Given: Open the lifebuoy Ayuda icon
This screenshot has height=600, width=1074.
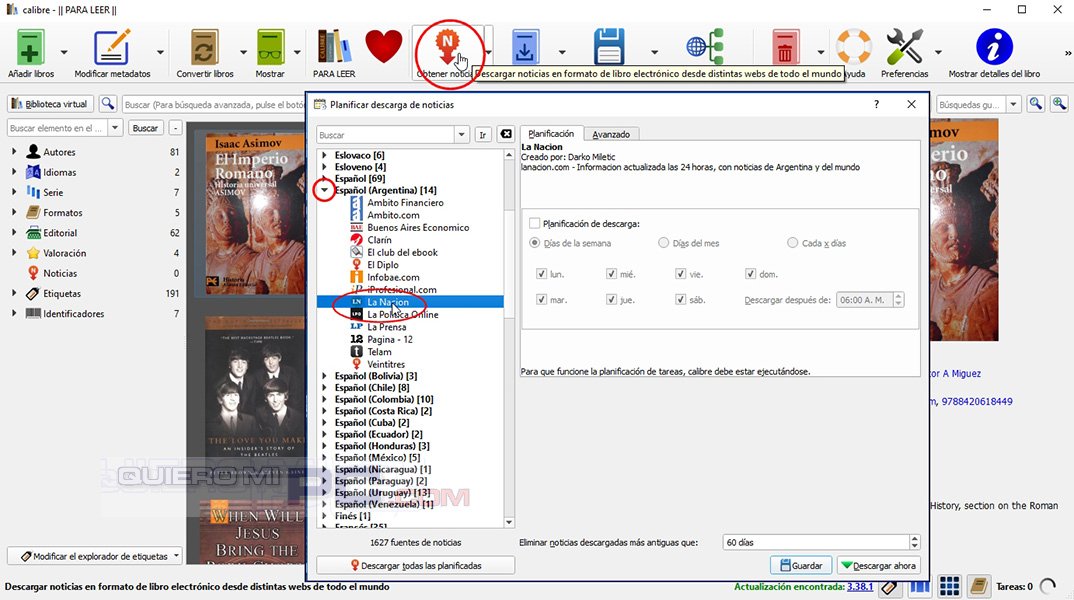Looking at the screenshot, I should click(x=853, y=47).
